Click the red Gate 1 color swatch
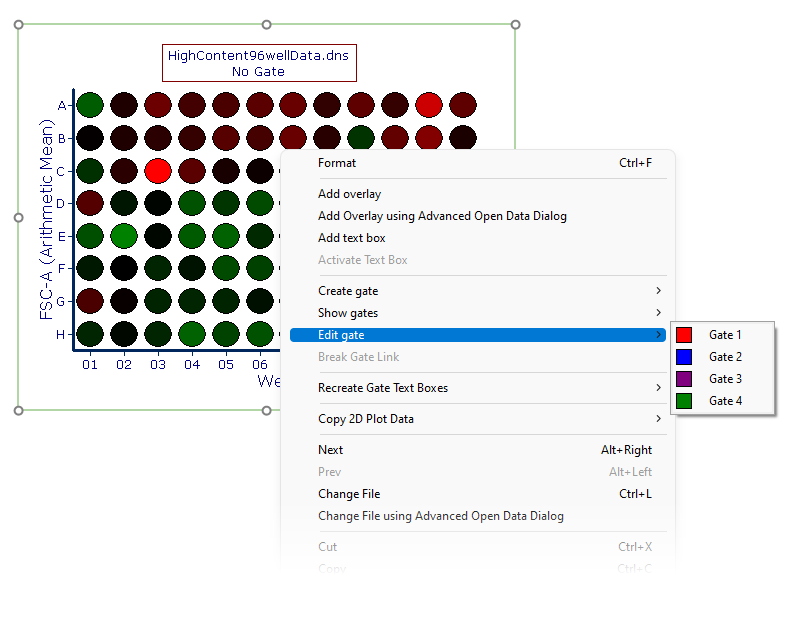This screenshot has height=629, width=790. tap(684, 335)
